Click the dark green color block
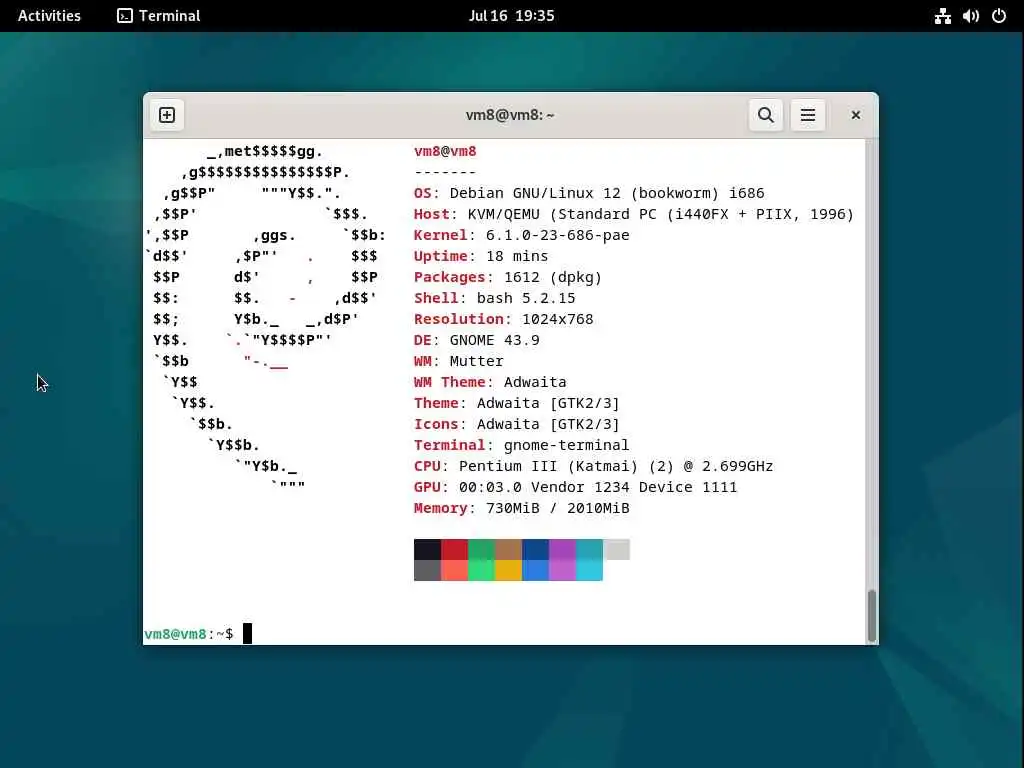 (x=481, y=549)
